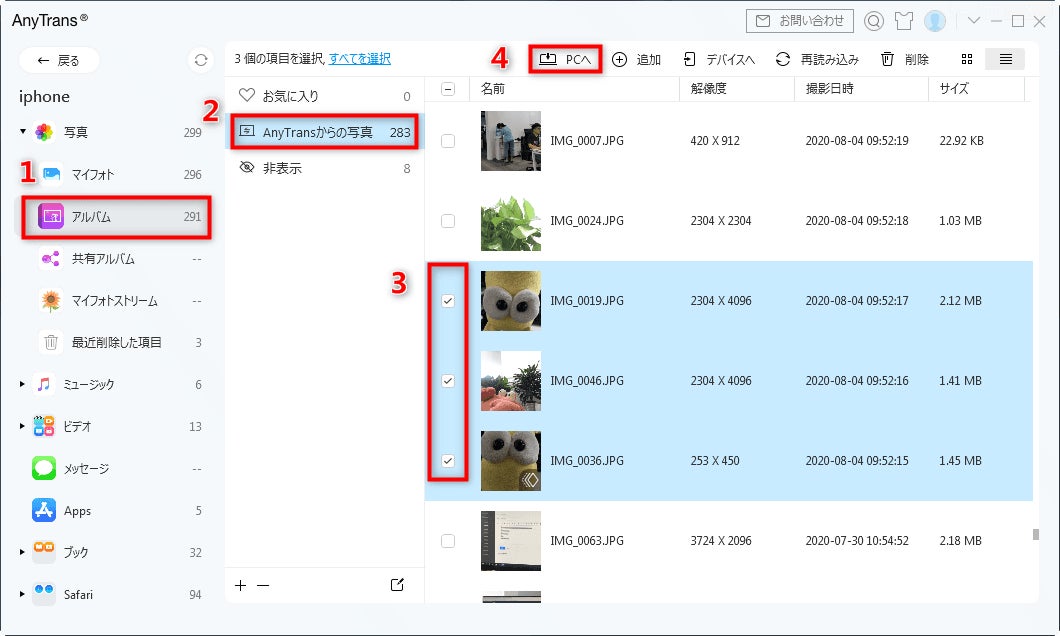
Task: Sort by 撮影日時 date column header
Action: coord(861,89)
